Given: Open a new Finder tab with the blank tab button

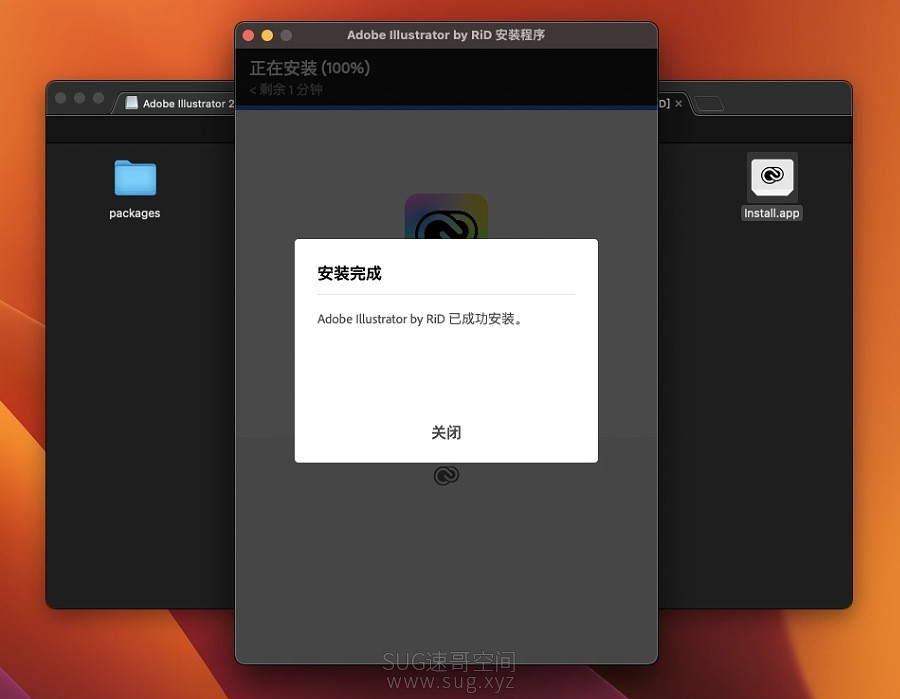Looking at the screenshot, I should [x=709, y=104].
